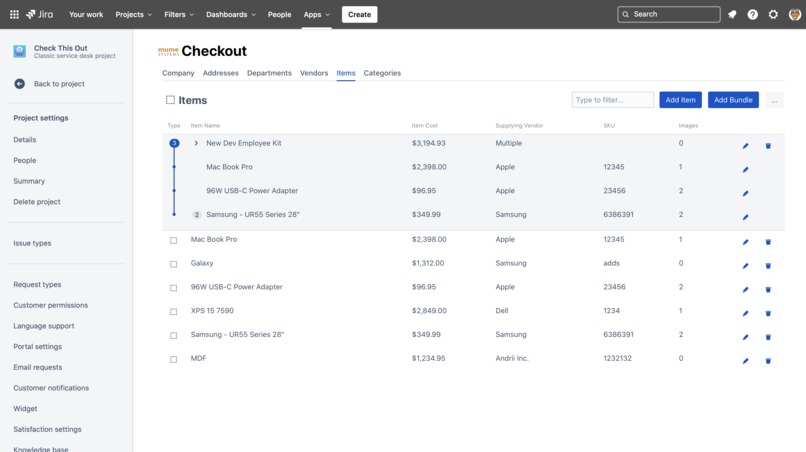The height and width of the screenshot is (452, 806).
Task: Edit the Galaxy item
Action: click(x=745, y=266)
